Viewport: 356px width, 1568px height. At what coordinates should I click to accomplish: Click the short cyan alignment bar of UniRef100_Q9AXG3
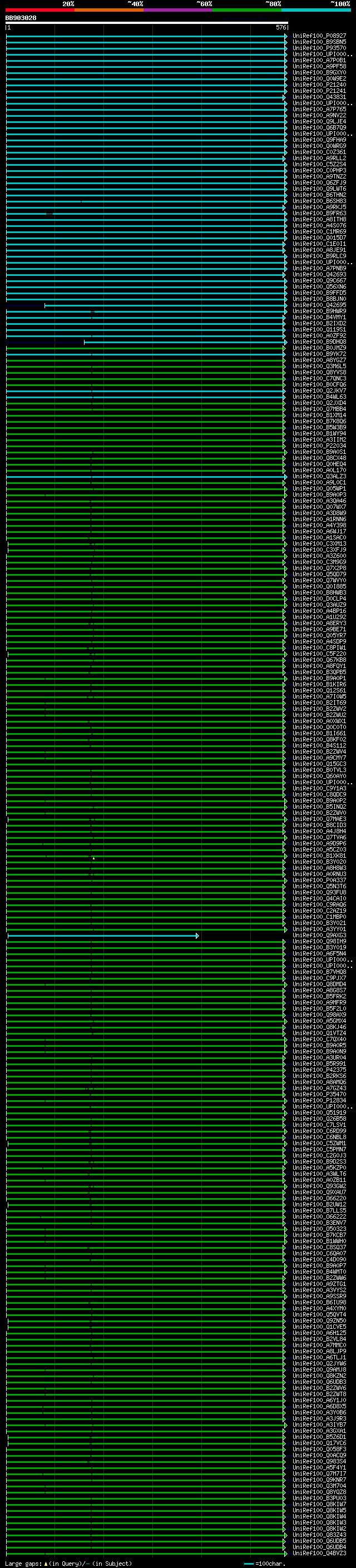pos(103,936)
